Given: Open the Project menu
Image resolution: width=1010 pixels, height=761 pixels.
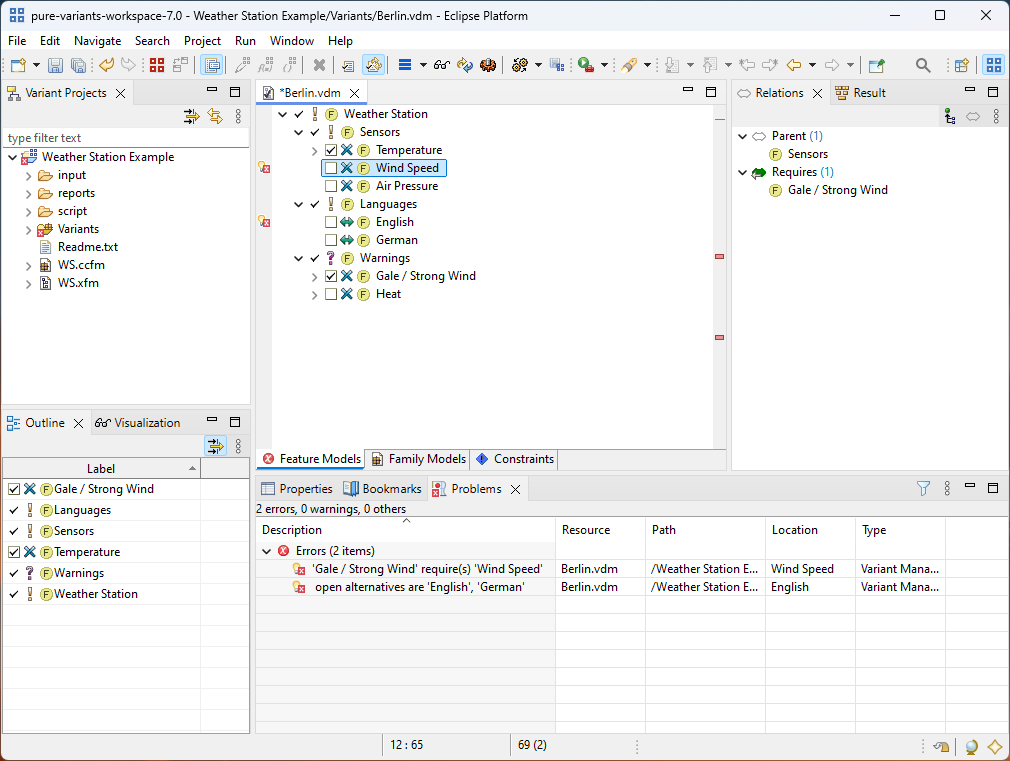Looking at the screenshot, I should click(x=203, y=41).
